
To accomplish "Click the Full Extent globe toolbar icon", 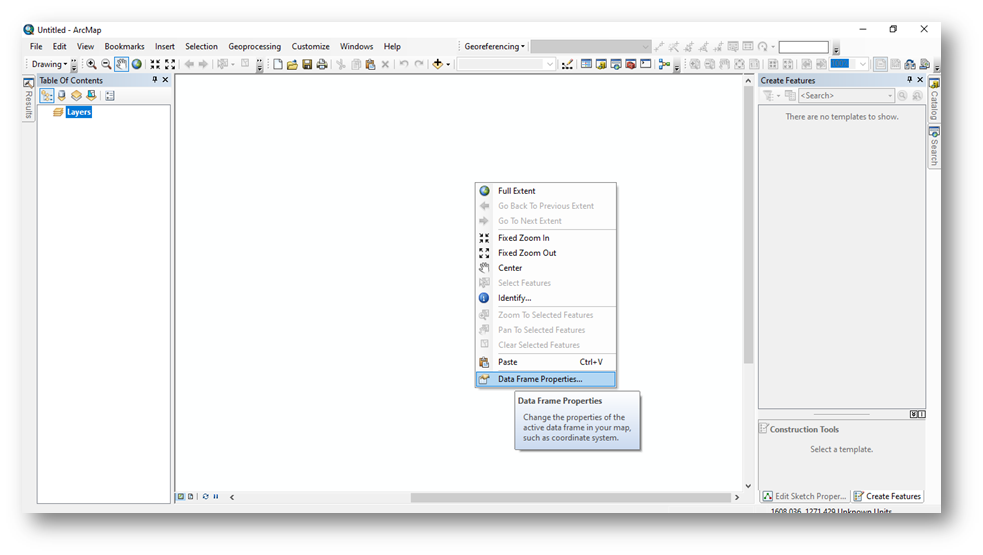I will [137, 64].
